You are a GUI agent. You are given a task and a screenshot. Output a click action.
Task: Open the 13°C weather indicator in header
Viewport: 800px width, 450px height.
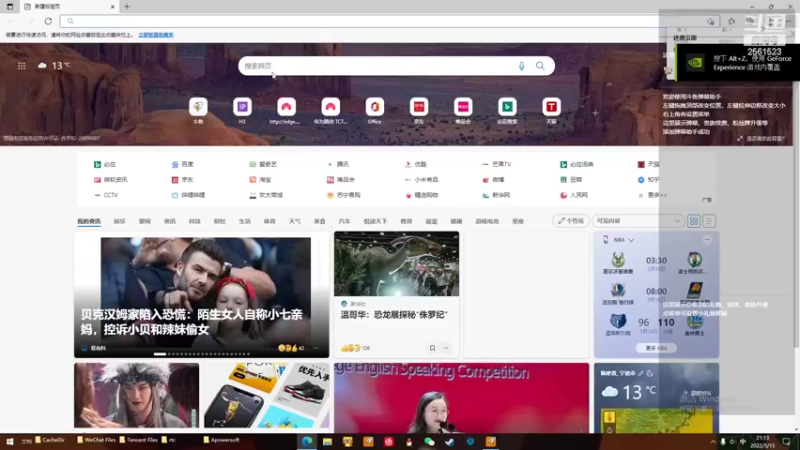pos(54,65)
